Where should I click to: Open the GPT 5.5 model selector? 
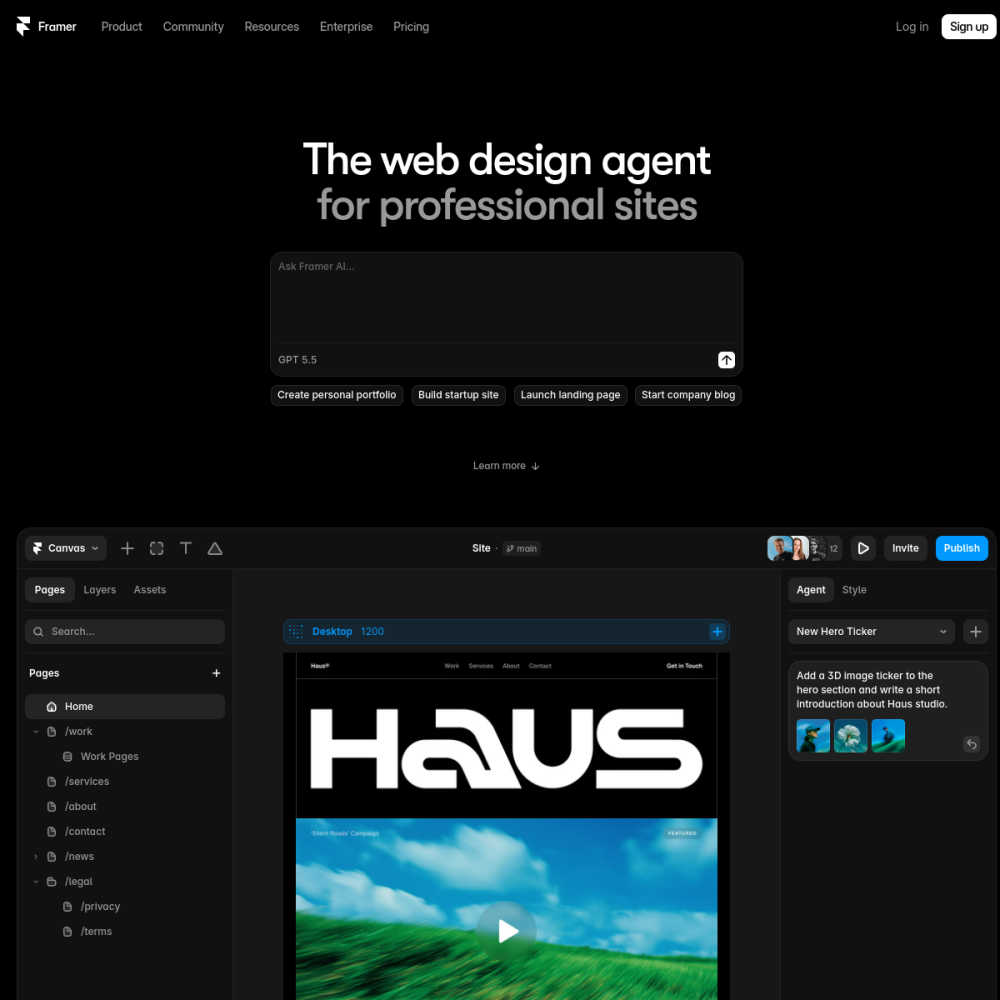tap(297, 360)
